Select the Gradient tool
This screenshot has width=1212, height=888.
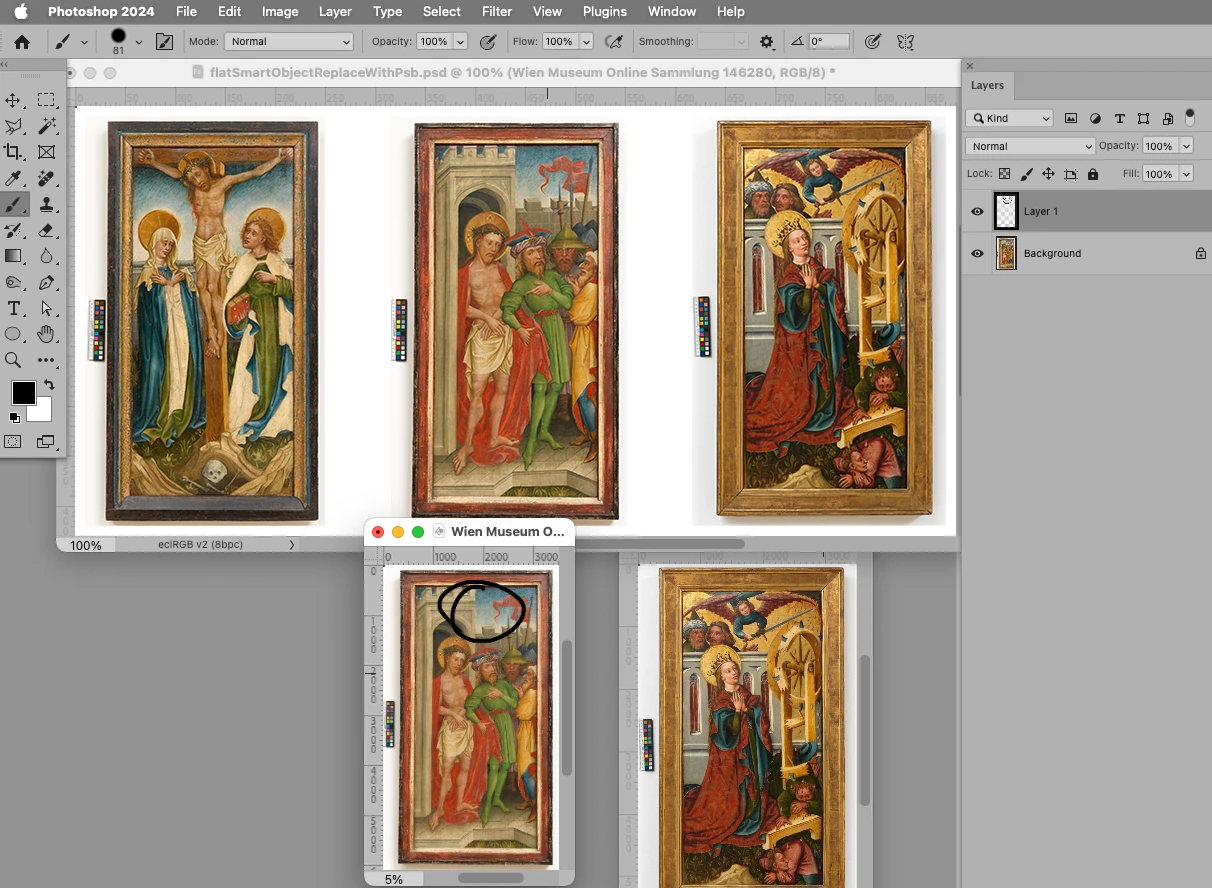(x=14, y=256)
